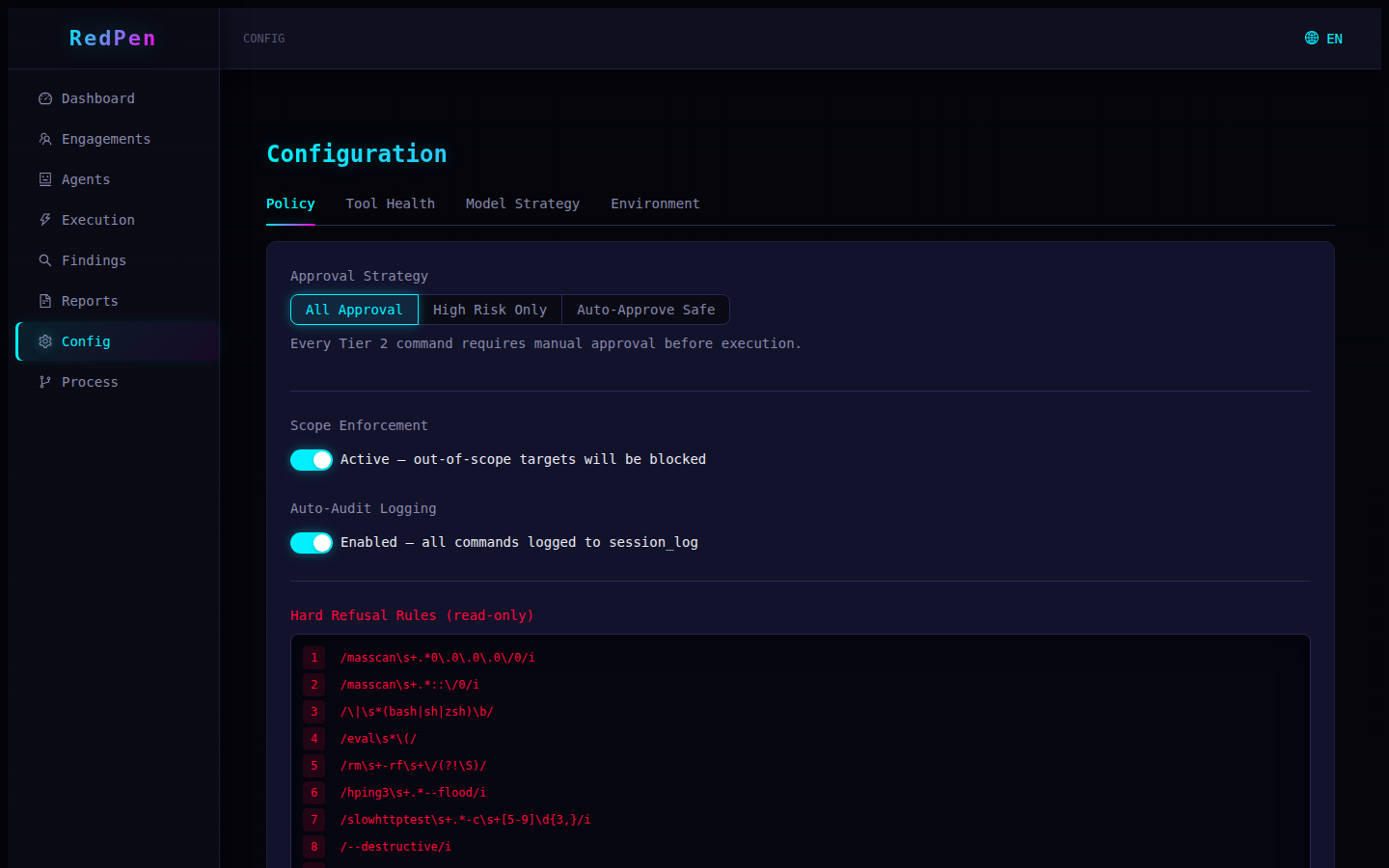Switch to the Policy tab
Viewport: 1389px width, 868px height.
(290, 203)
